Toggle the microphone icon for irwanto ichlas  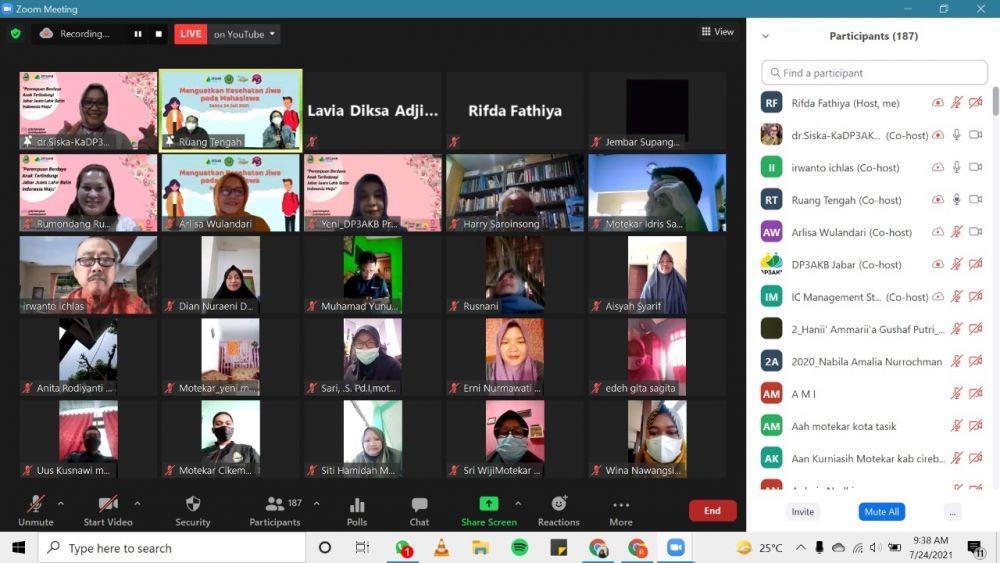tap(957, 167)
